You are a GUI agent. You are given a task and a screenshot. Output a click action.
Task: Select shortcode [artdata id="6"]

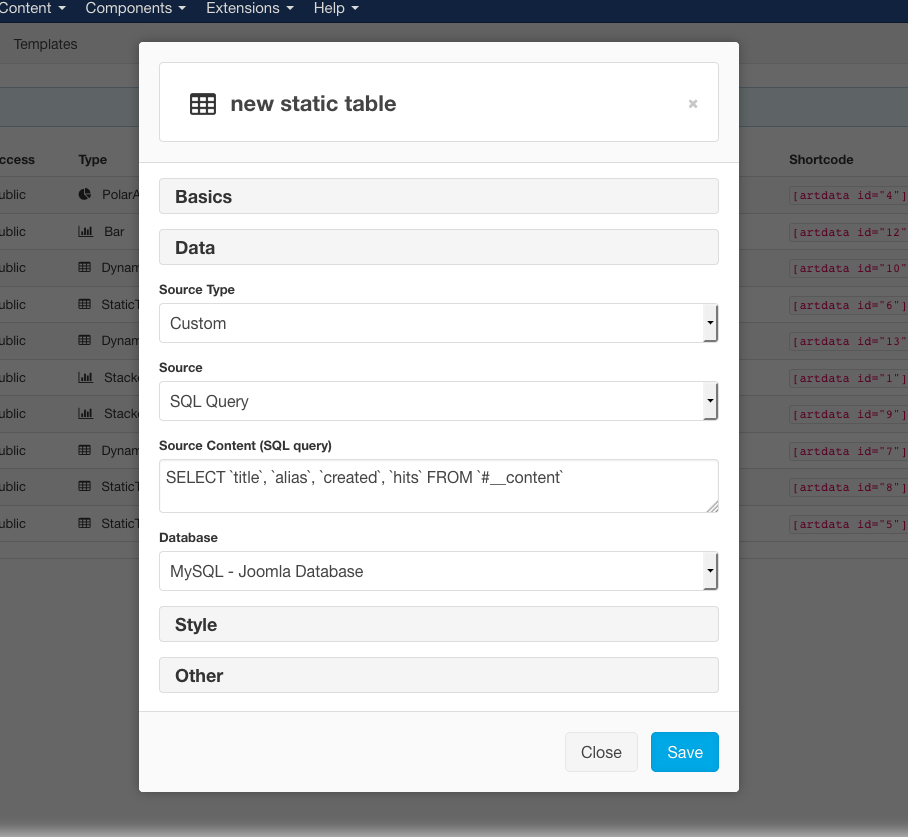pyautogui.click(x=848, y=305)
